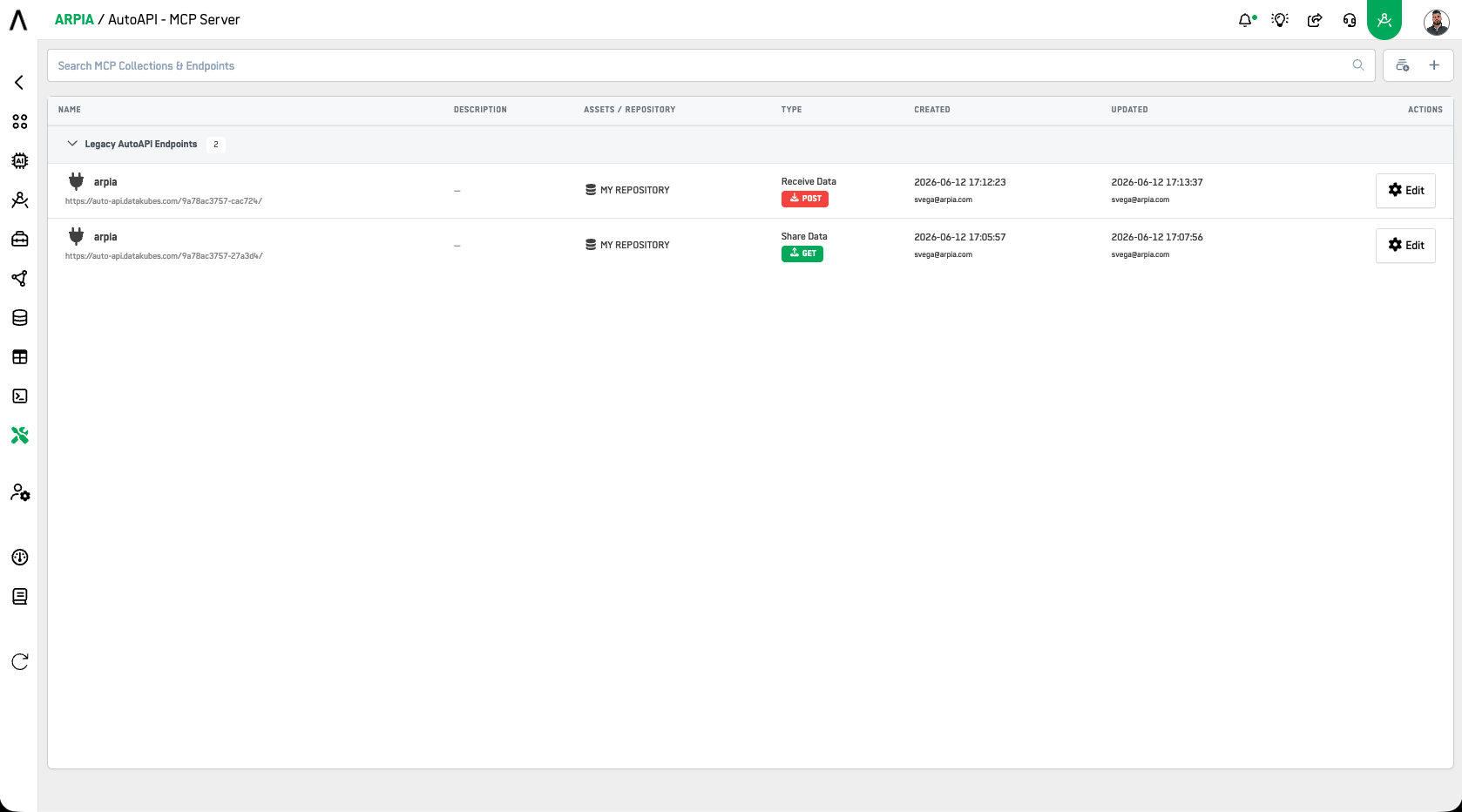The width and height of the screenshot is (1462, 812).
Task: Open the node graph icon in sidebar
Action: (20, 279)
